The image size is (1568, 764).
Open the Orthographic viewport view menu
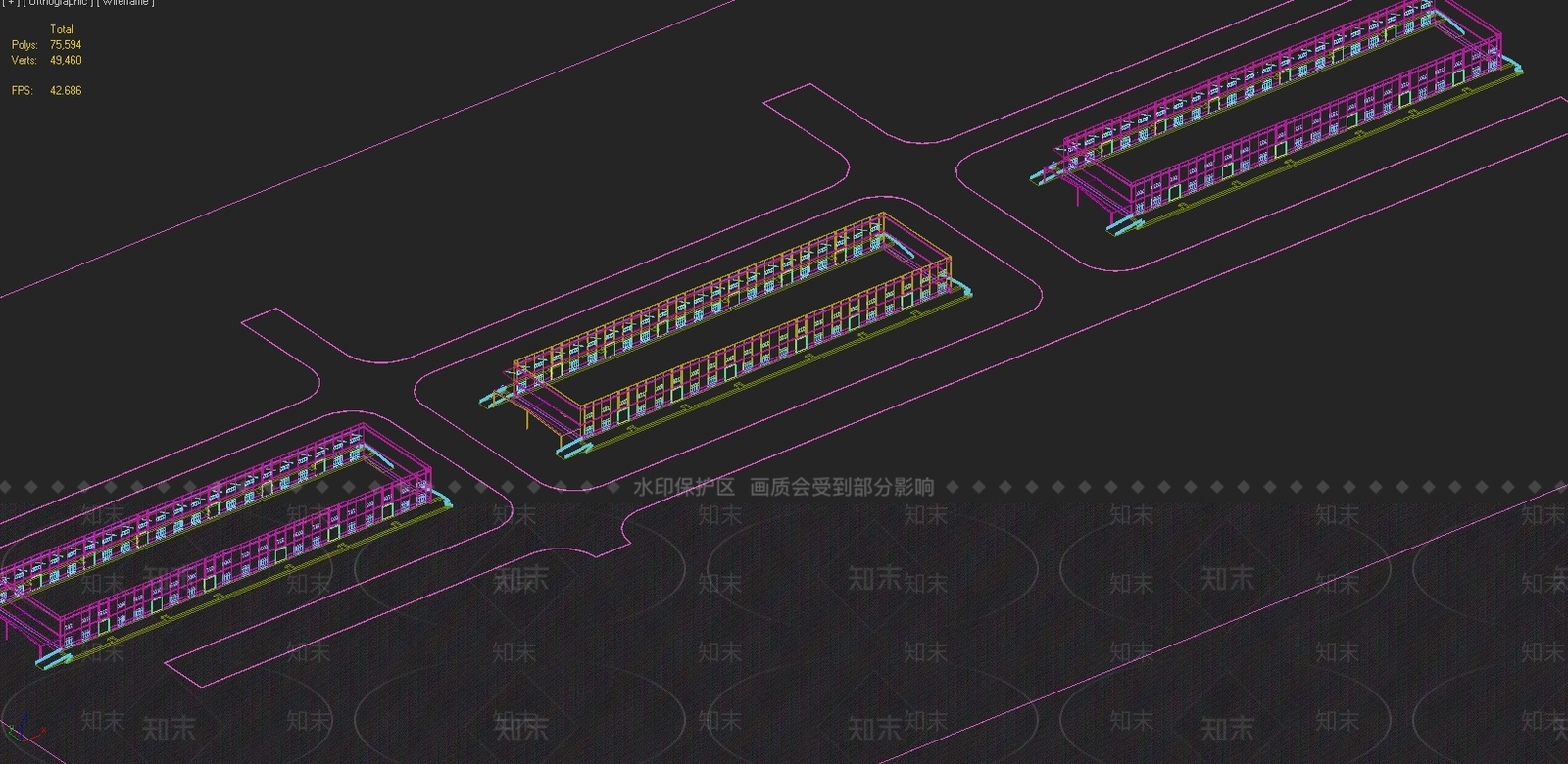point(58,3)
